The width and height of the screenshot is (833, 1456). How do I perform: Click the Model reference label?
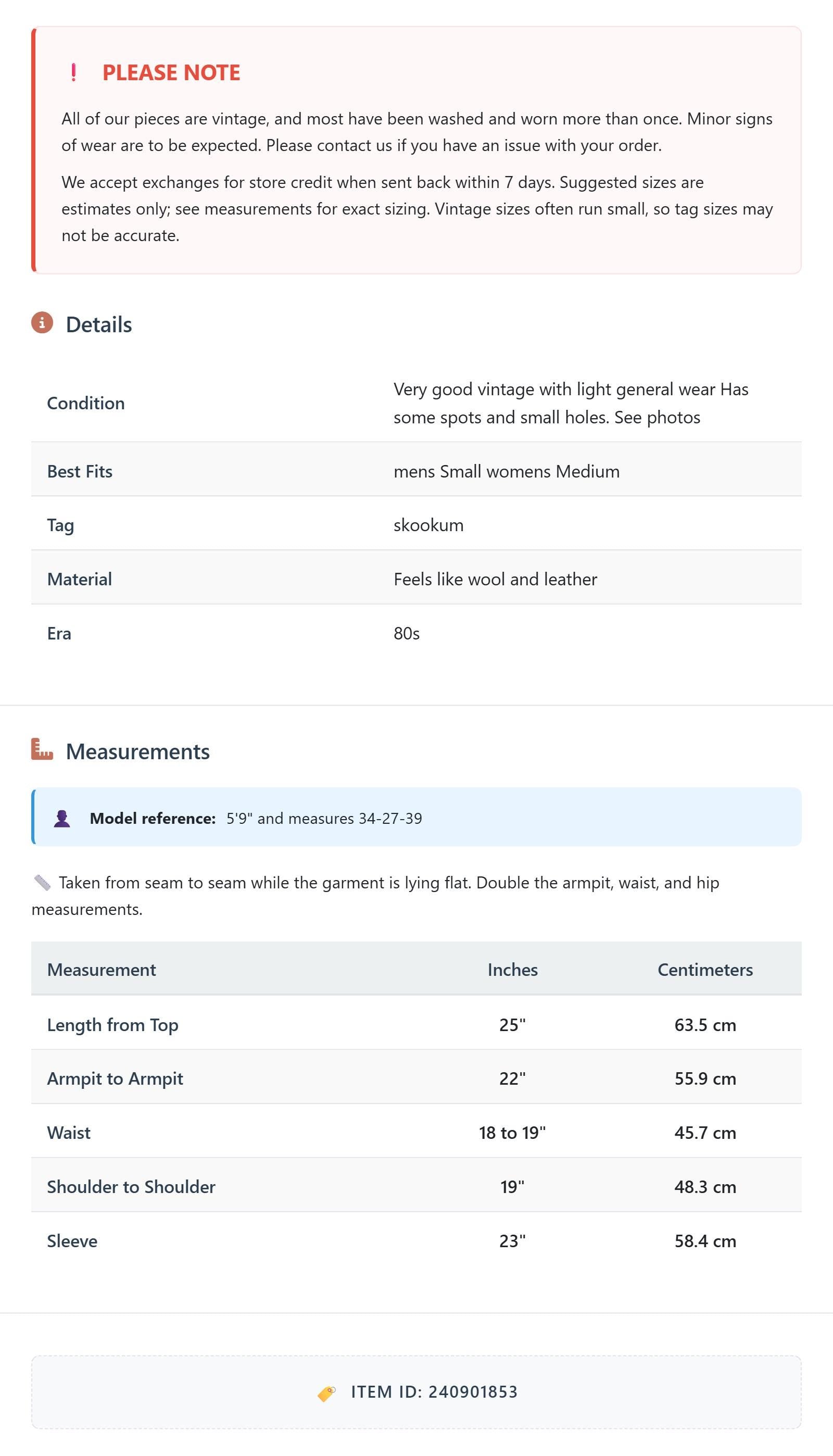coord(153,819)
